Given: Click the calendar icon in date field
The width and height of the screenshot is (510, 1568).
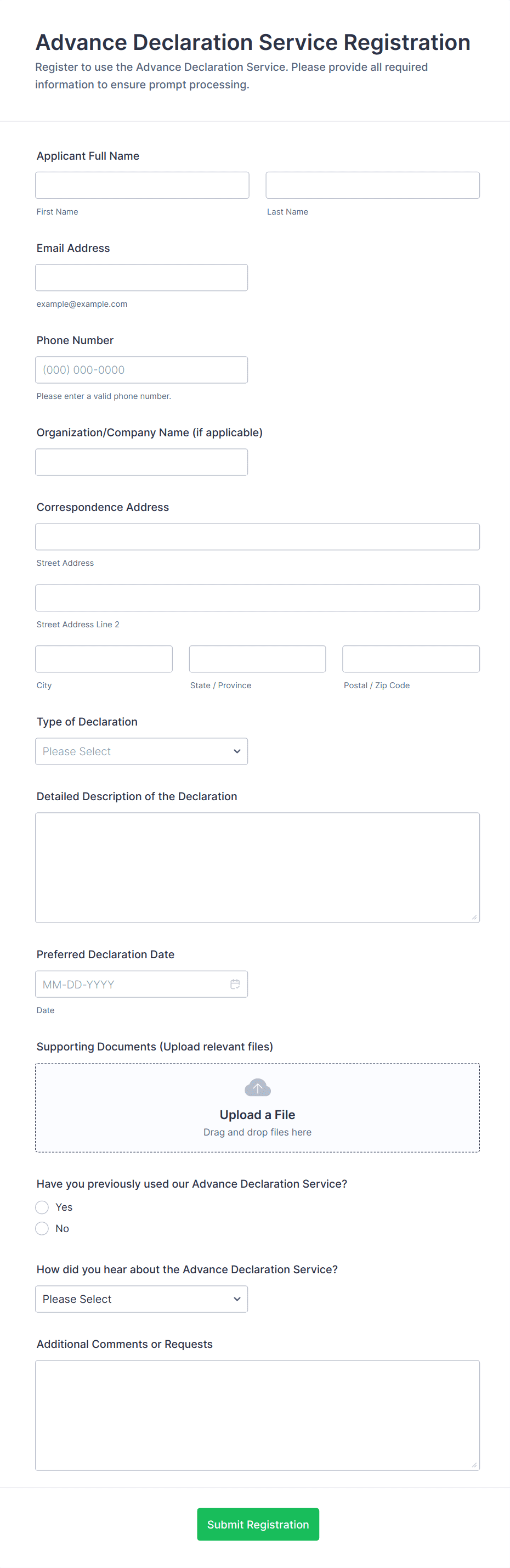Looking at the screenshot, I should click(x=235, y=984).
